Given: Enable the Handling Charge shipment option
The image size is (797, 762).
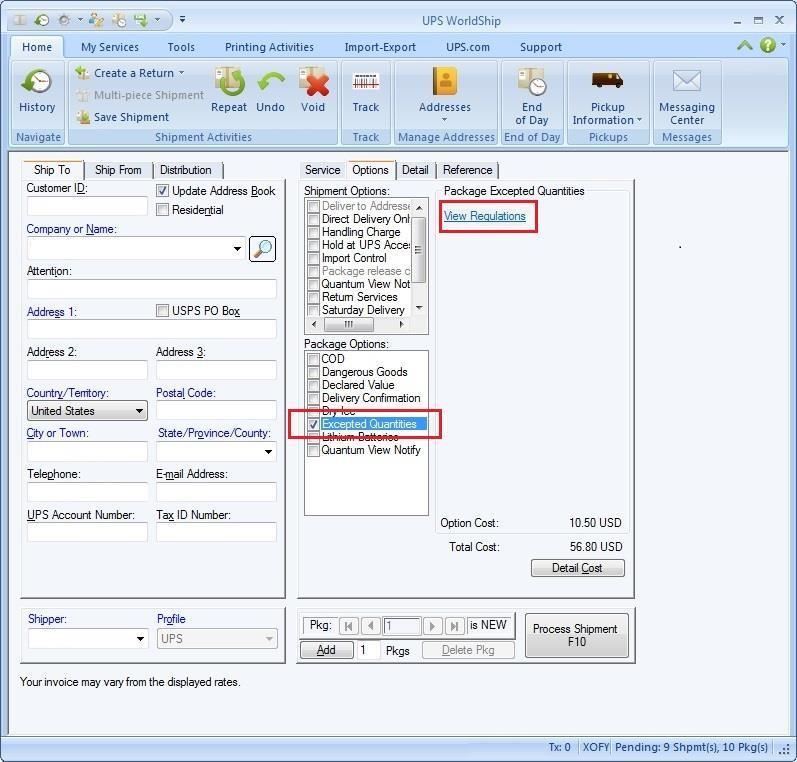Looking at the screenshot, I should pos(314,232).
